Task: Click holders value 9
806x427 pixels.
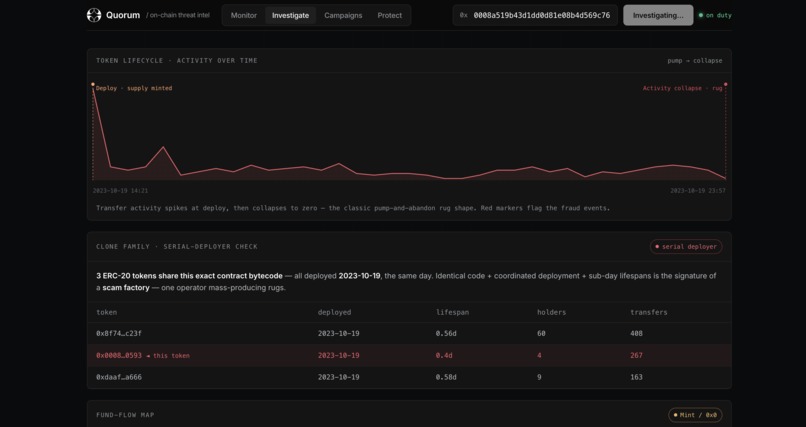Action: (x=539, y=377)
